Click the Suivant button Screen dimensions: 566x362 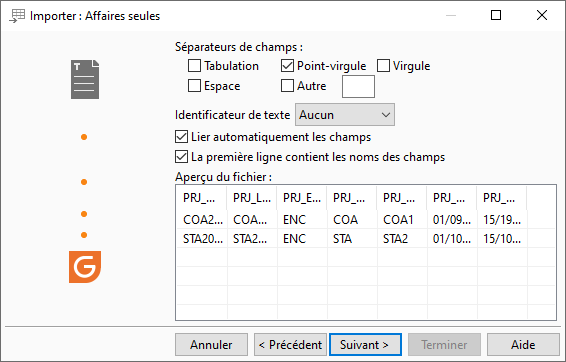point(365,345)
